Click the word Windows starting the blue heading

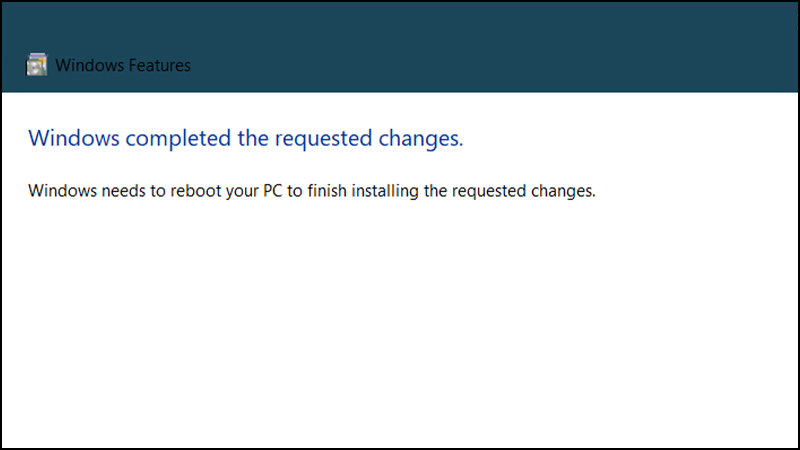(x=74, y=138)
